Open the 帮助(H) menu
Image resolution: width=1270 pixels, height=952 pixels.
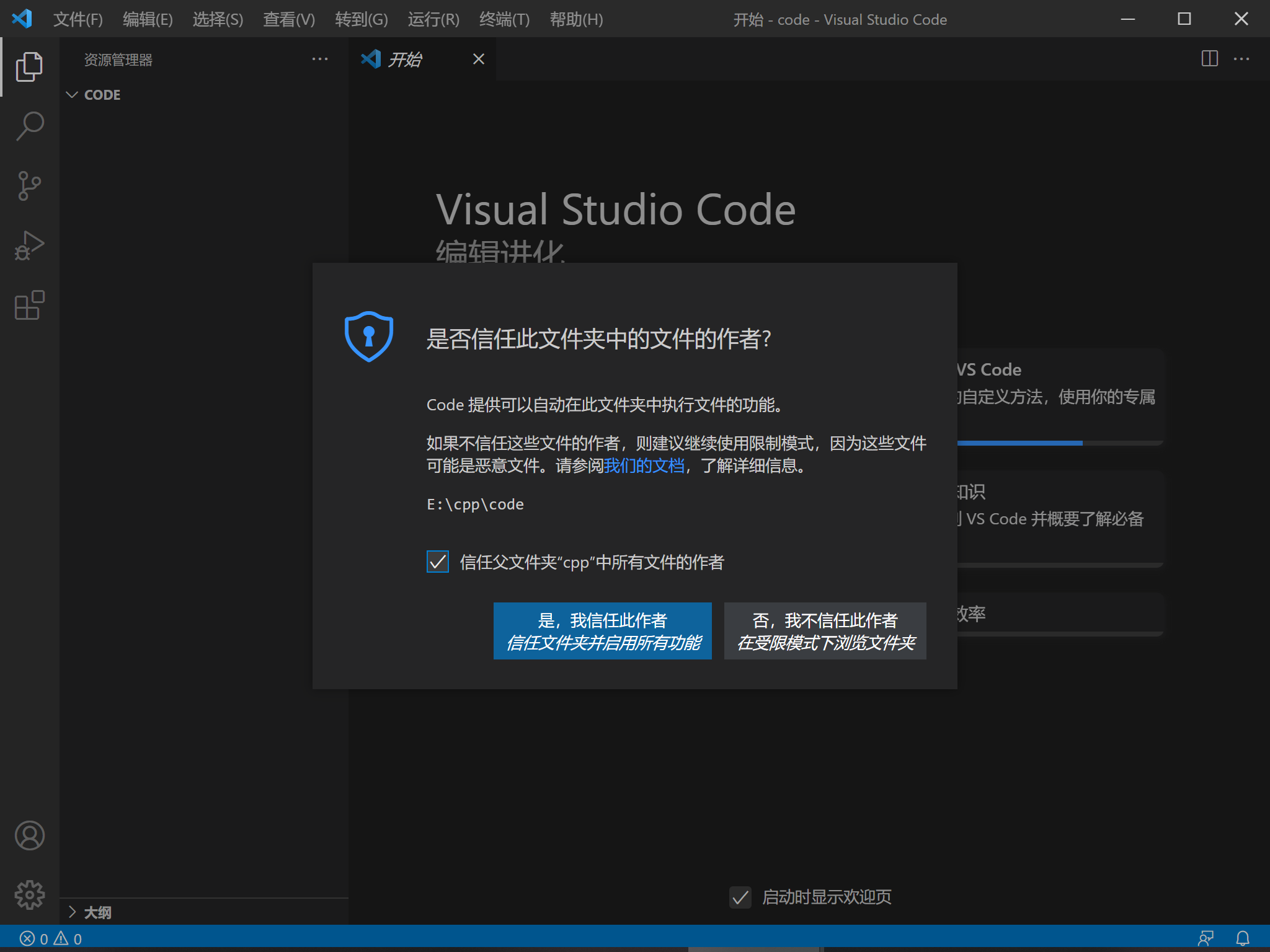pos(576,19)
